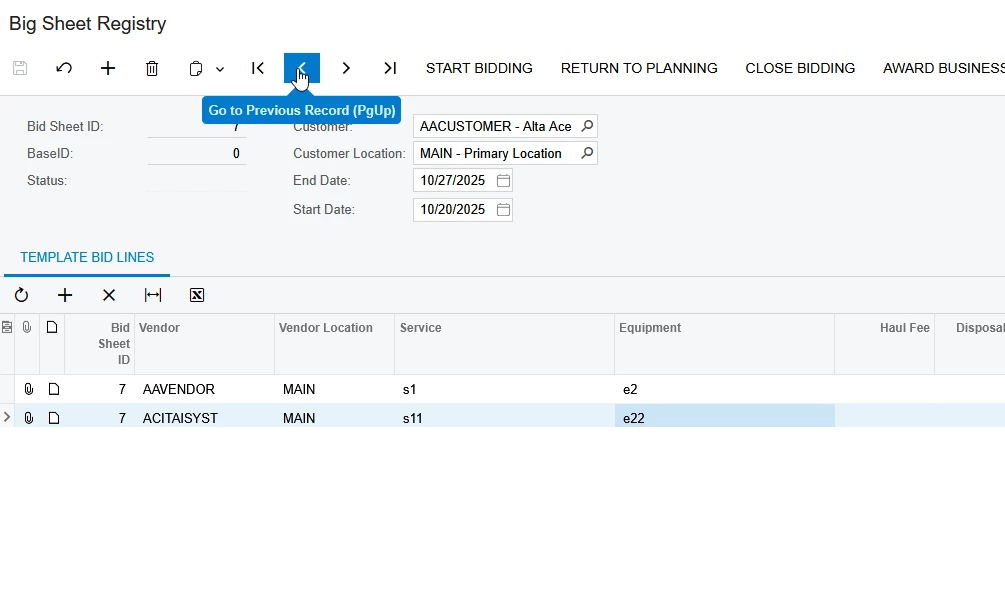This screenshot has width=1005, height=589.
Task: Open notes for the AAVENDOR row
Action: coord(54,389)
